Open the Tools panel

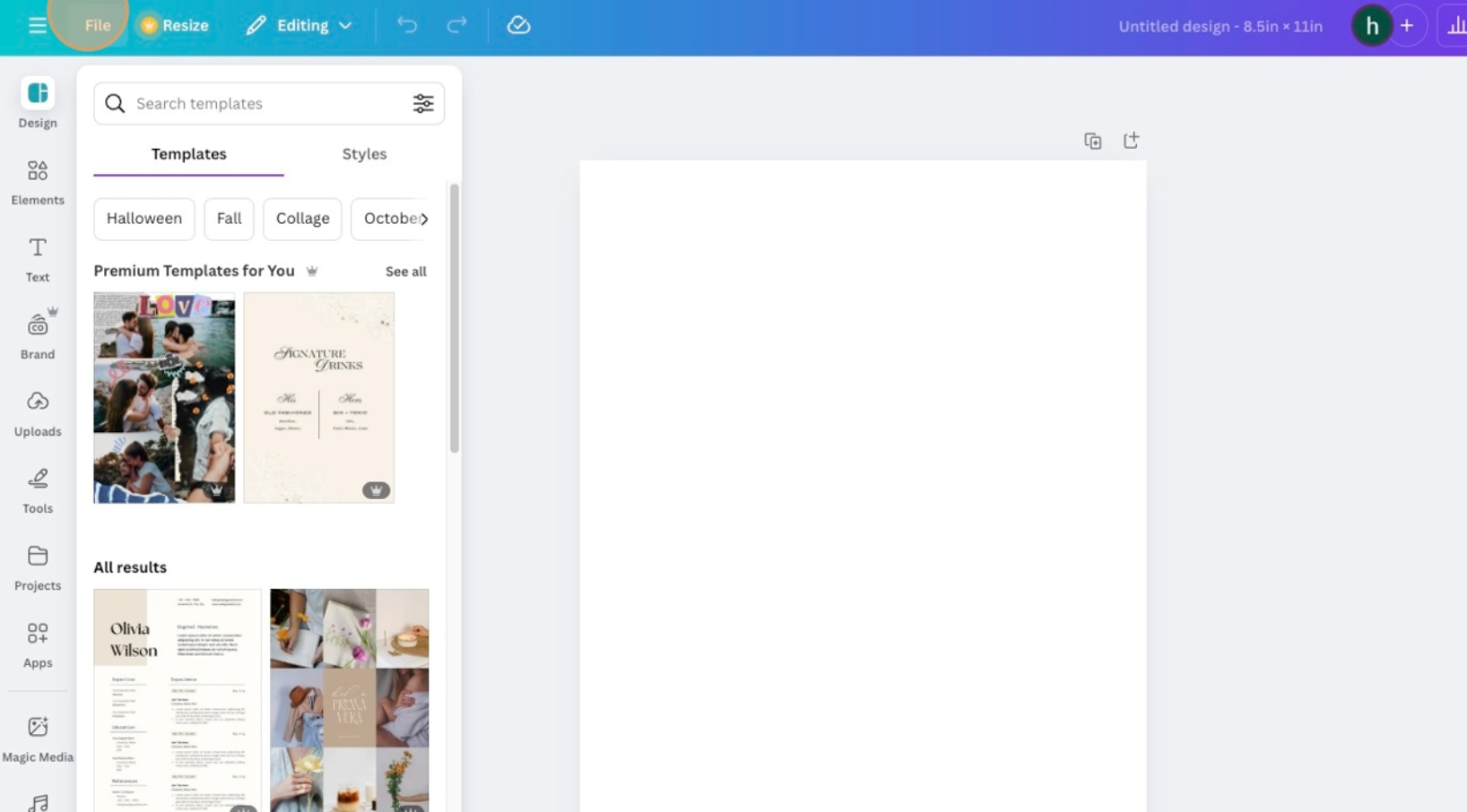point(37,488)
